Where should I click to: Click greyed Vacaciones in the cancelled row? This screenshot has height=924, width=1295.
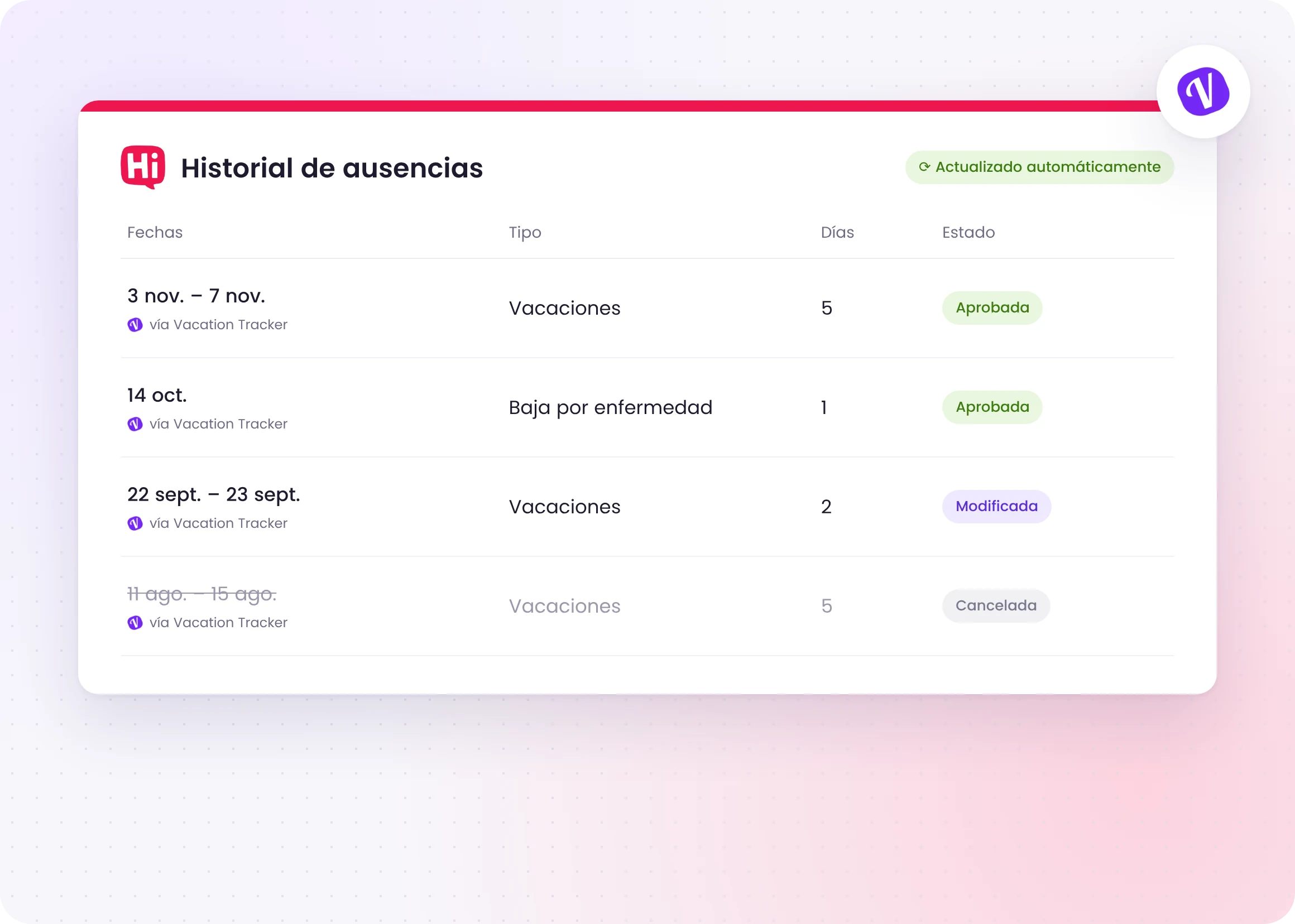tap(565, 607)
